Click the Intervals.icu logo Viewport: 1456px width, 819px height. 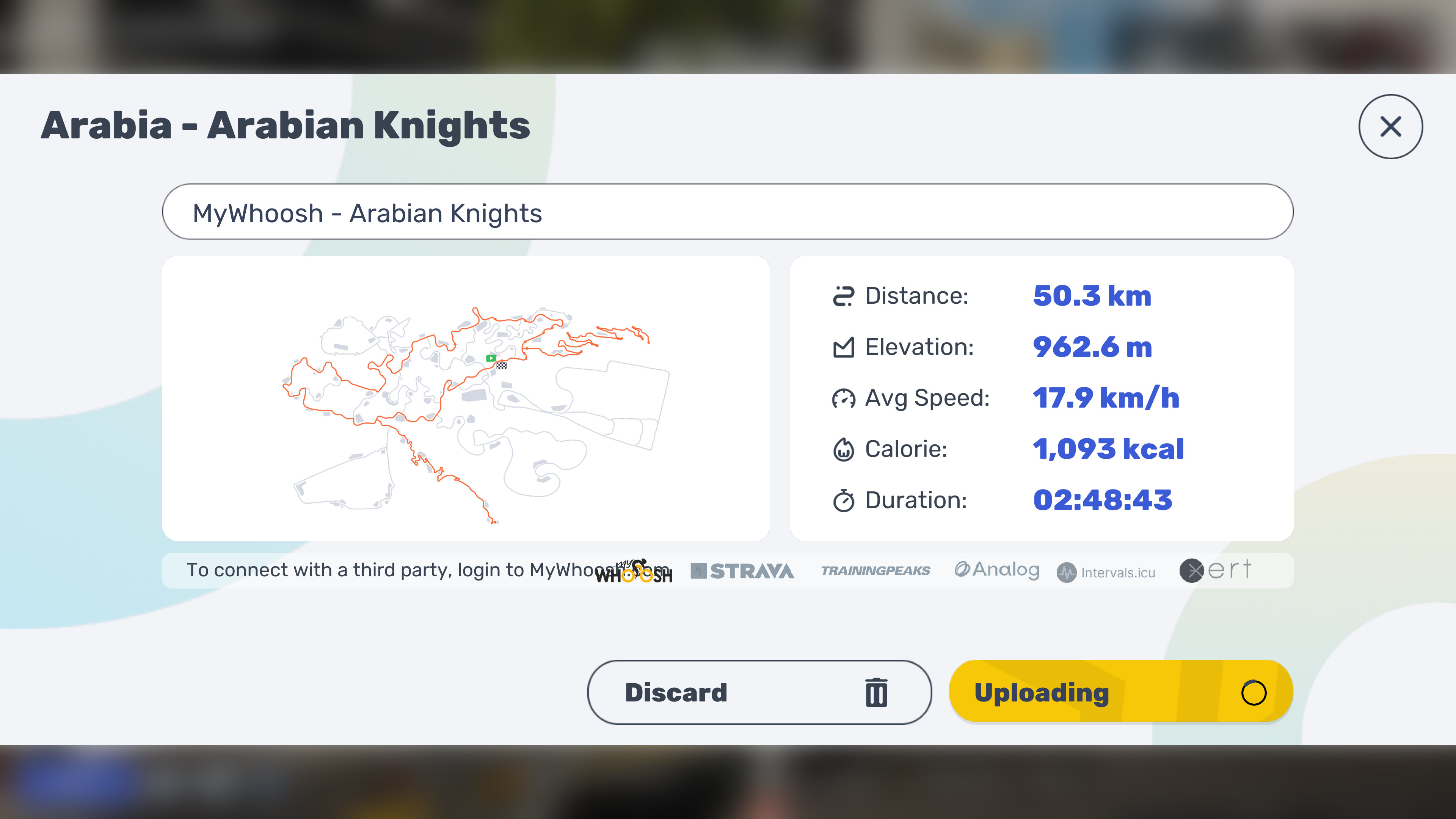tap(1106, 573)
